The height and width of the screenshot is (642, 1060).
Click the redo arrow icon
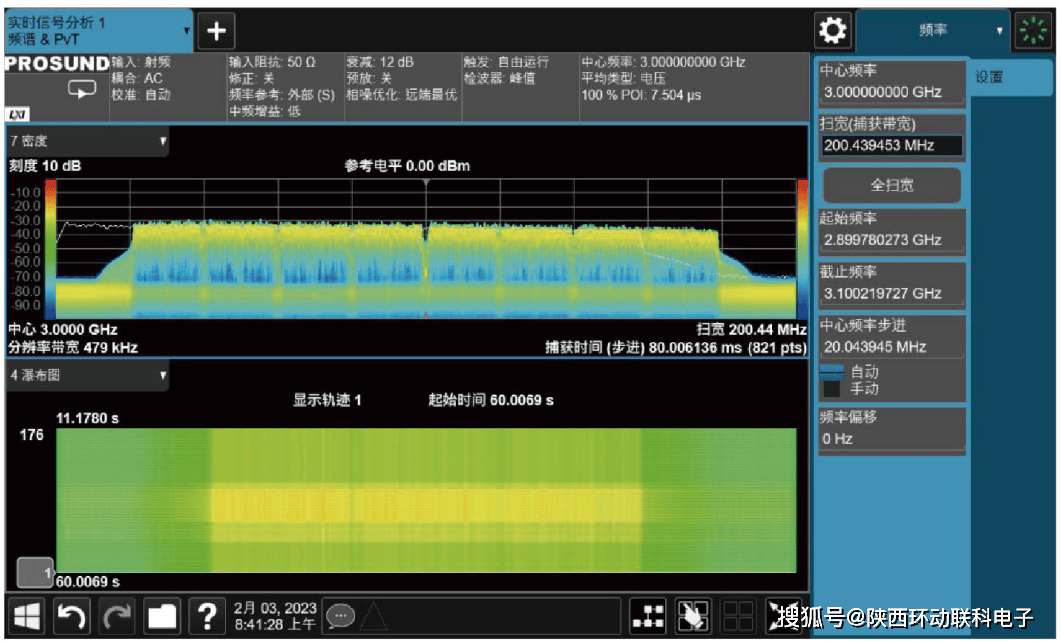[x=117, y=617]
